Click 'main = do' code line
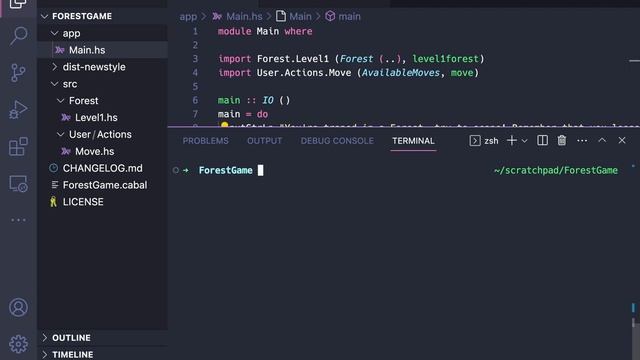The width and height of the screenshot is (640, 360). pos(243,114)
